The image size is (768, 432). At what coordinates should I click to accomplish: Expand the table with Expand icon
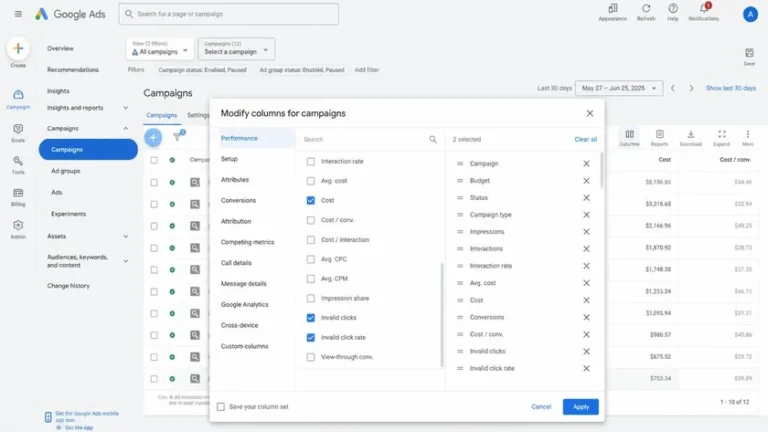pos(721,134)
